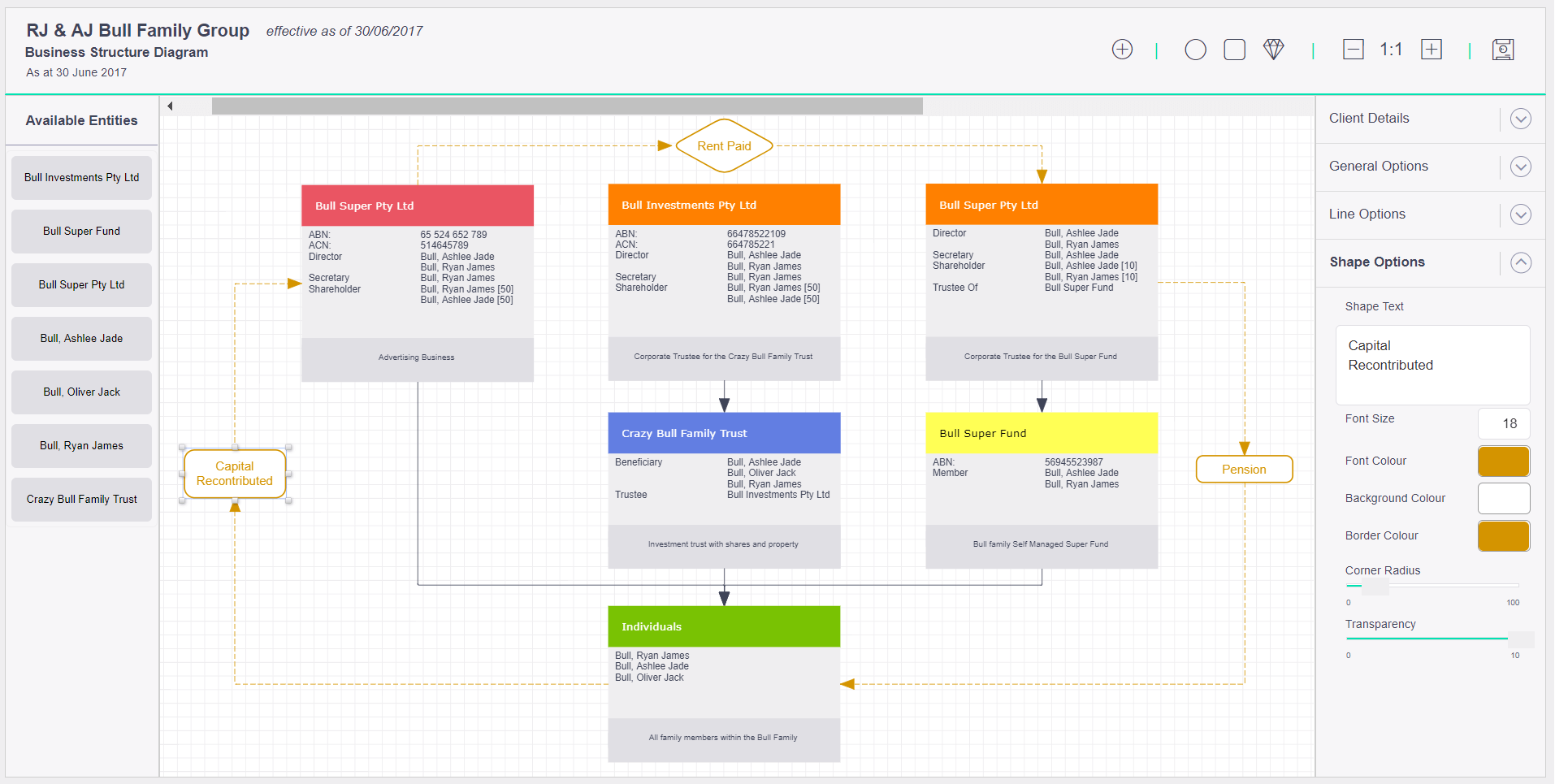Viewport: 1555px width, 784px height.
Task: Collapse the Shape Options panel
Action: point(1521,262)
